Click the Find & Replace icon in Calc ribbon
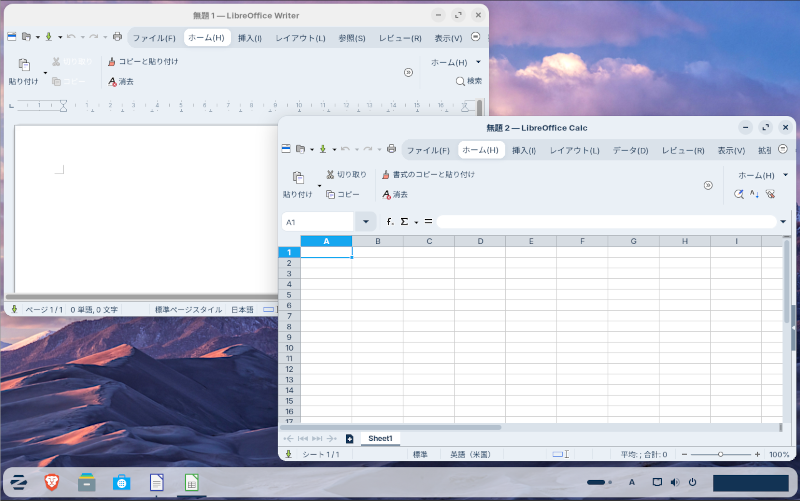800x501 pixels. tap(738, 194)
